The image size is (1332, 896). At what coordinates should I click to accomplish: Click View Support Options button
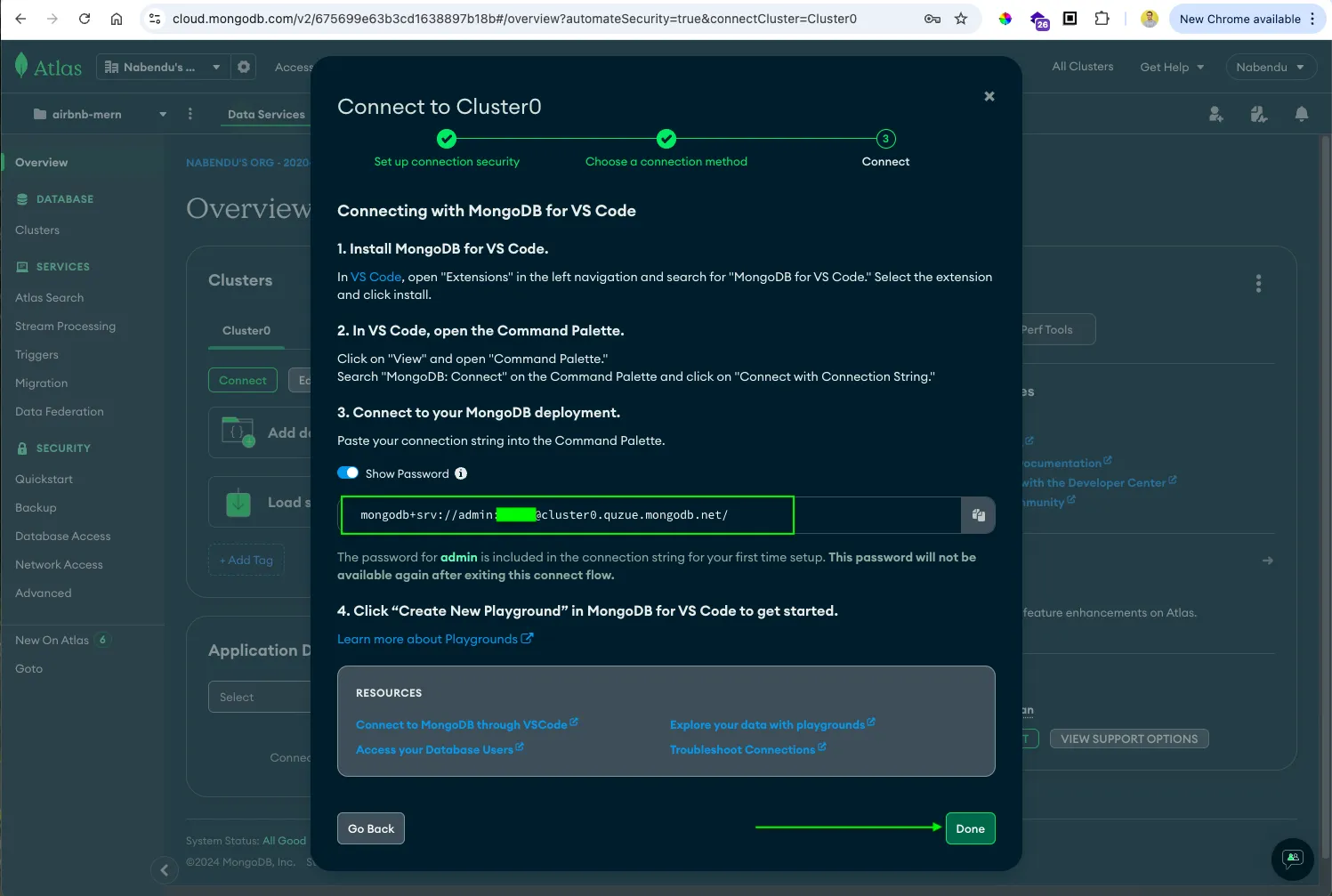tap(1129, 739)
